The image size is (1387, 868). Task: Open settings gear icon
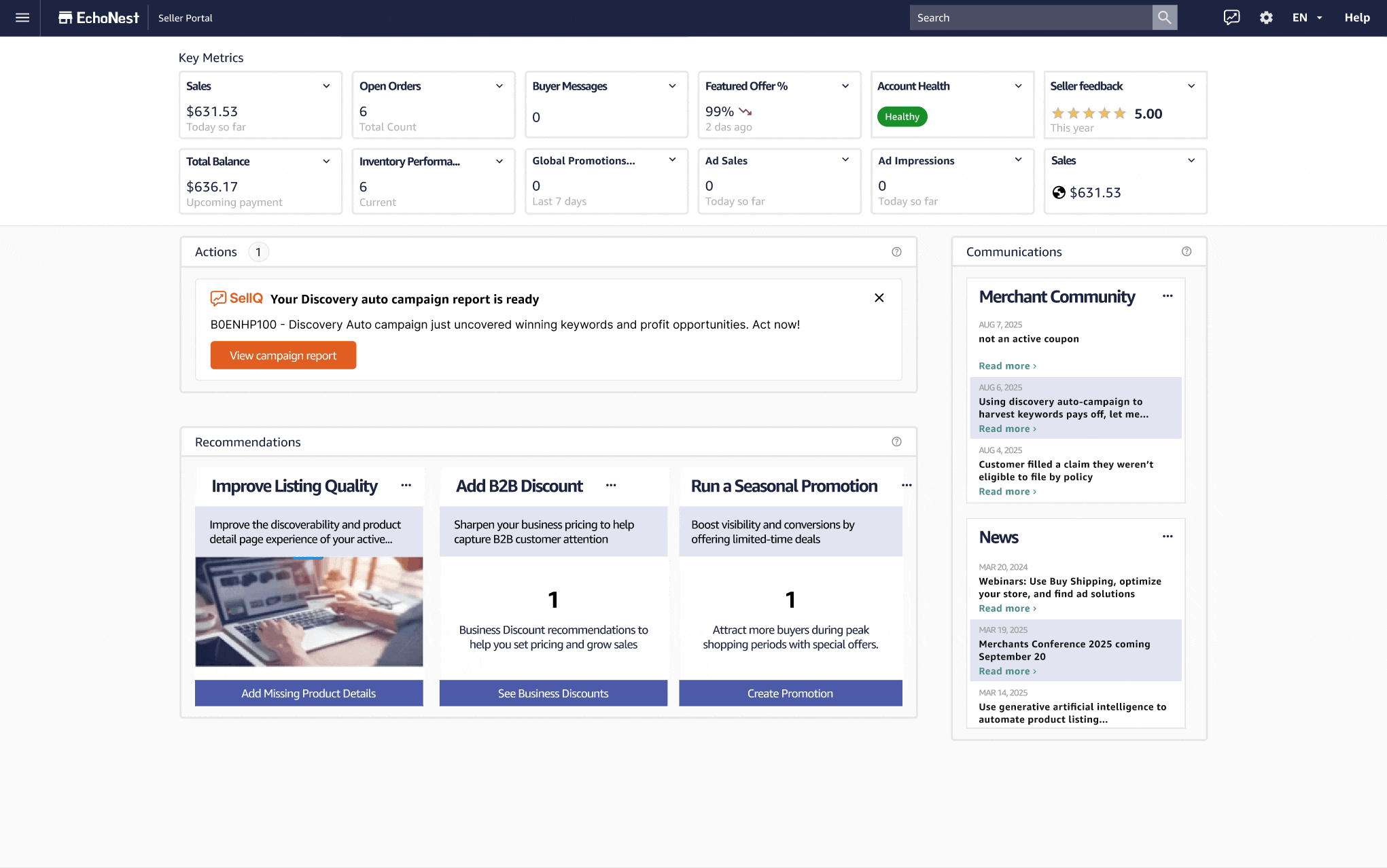tap(1265, 18)
